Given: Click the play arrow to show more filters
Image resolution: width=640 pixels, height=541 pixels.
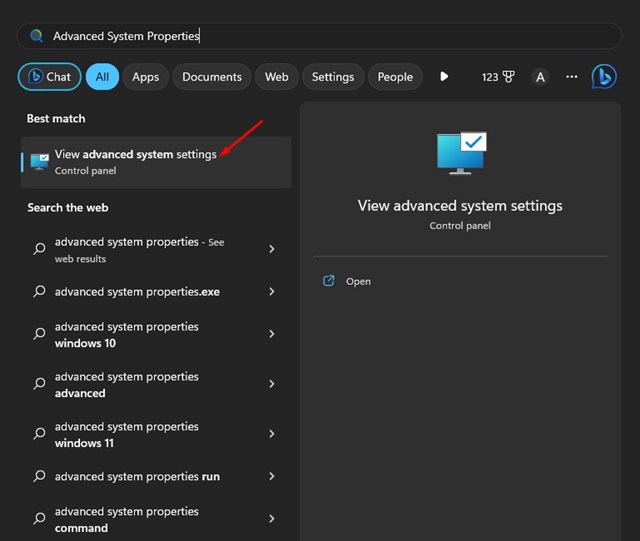Looking at the screenshot, I should coord(444,77).
